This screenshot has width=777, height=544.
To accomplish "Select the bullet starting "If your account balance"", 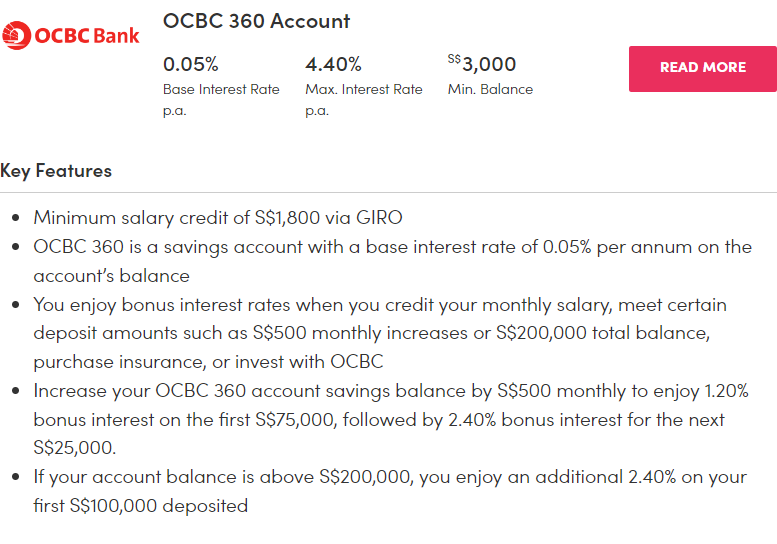I will pyautogui.click(x=390, y=491).
